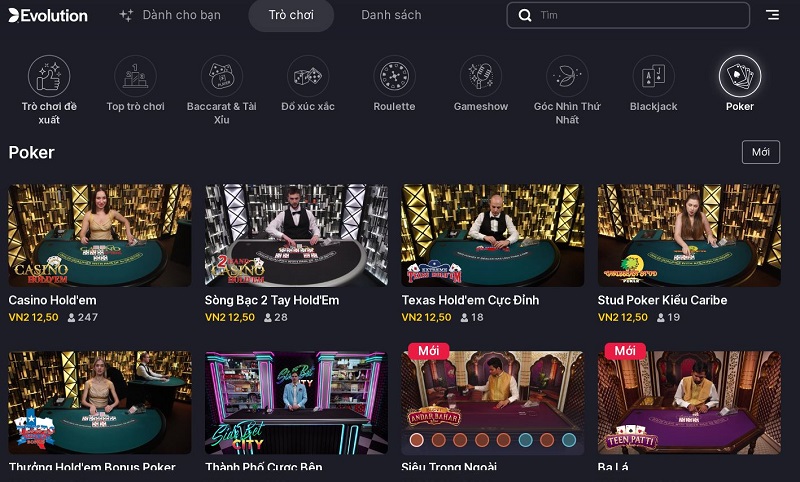Viewport: 800px width, 482px height.
Task: Click the player count icon under Sòng Bạc 2 Tay Hold'Em
Action: [268, 318]
